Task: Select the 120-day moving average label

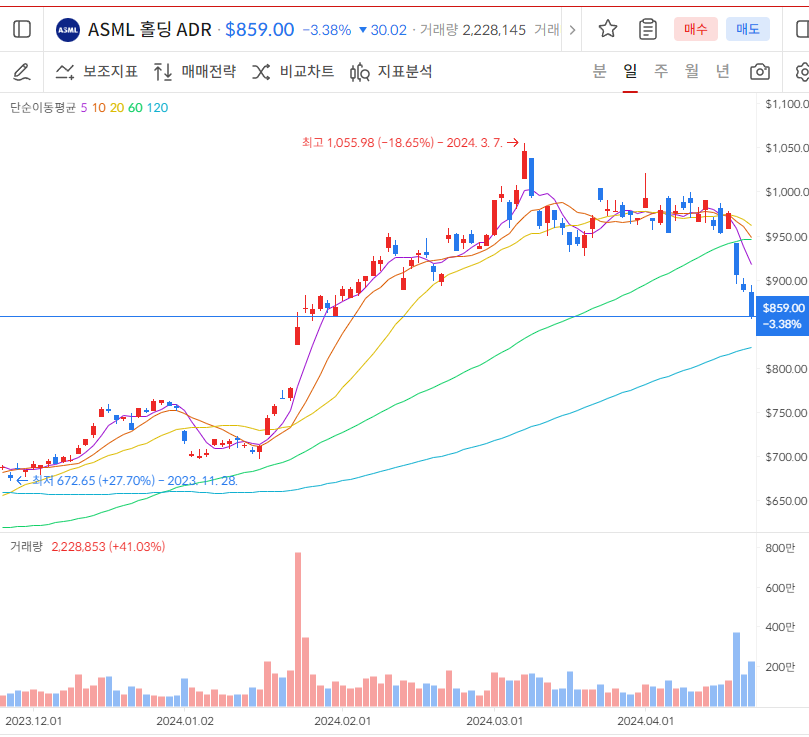Action: coord(157,108)
